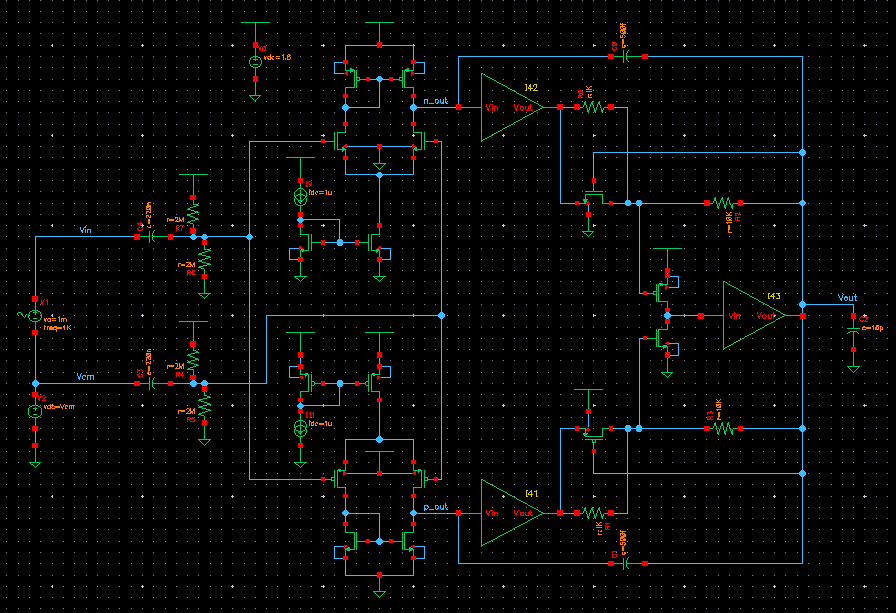896x613 pixels.
Task: Select the Vin input coupling capacitor
Action: click(x=151, y=238)
